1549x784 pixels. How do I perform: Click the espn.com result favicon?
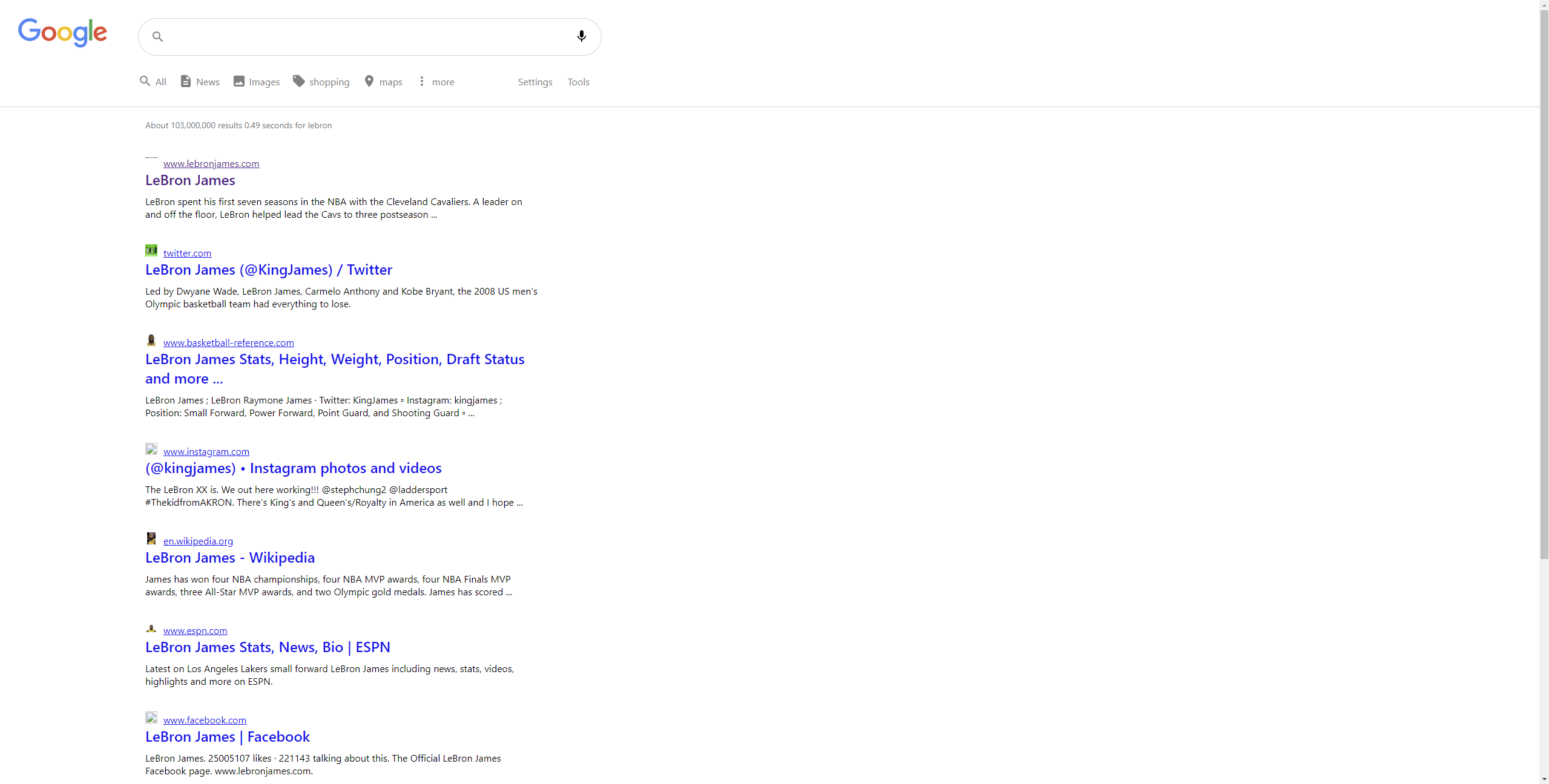(151, 629)
